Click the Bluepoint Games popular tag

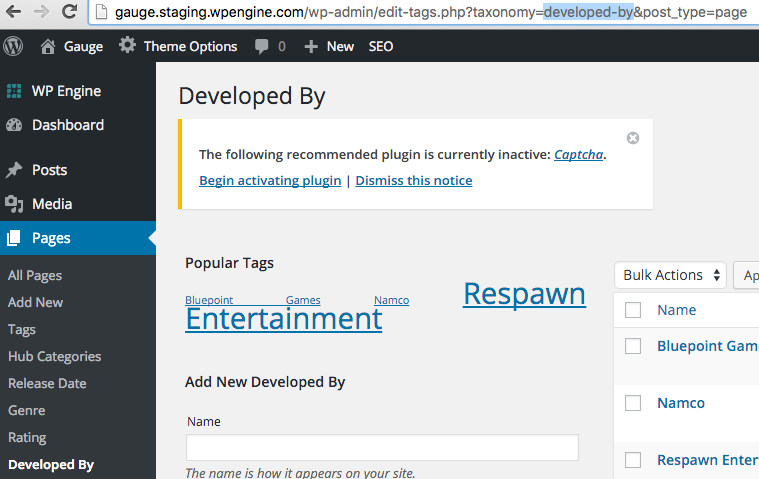(x=253, y=300)
